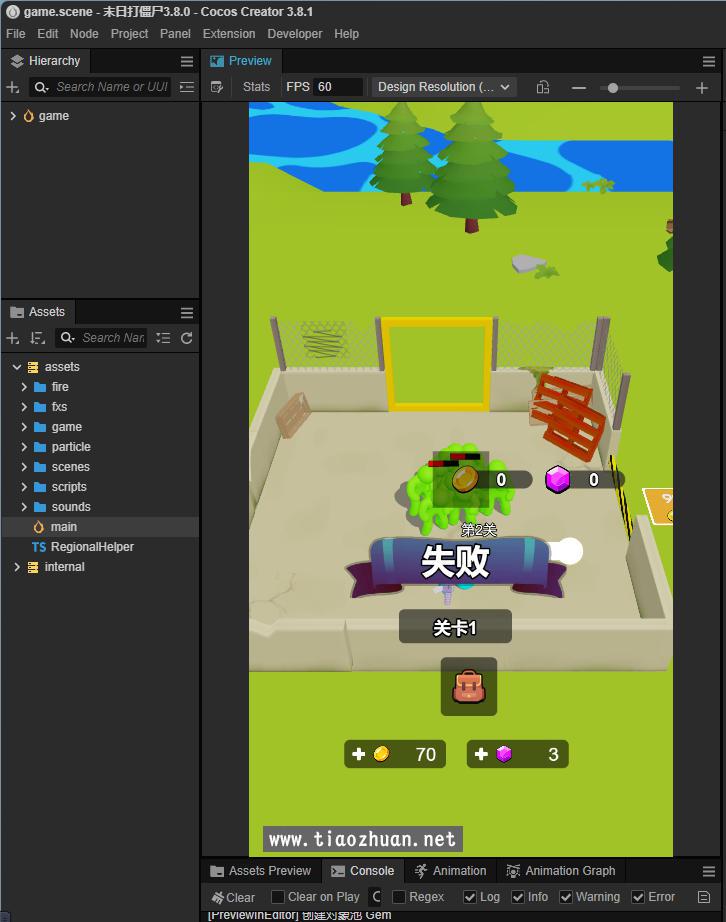
Task: Enable the Clear on Play checkbox
Action: pyautogui.click(x=278, y=897)
